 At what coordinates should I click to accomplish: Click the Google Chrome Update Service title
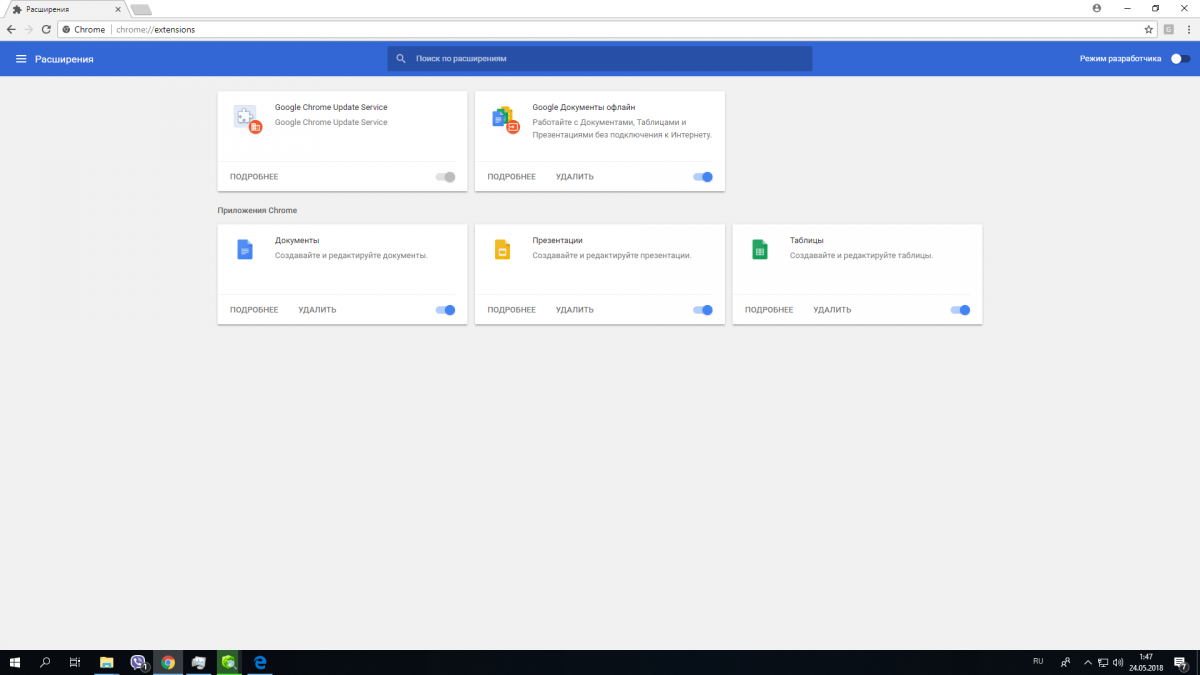(x=331, y=107)
